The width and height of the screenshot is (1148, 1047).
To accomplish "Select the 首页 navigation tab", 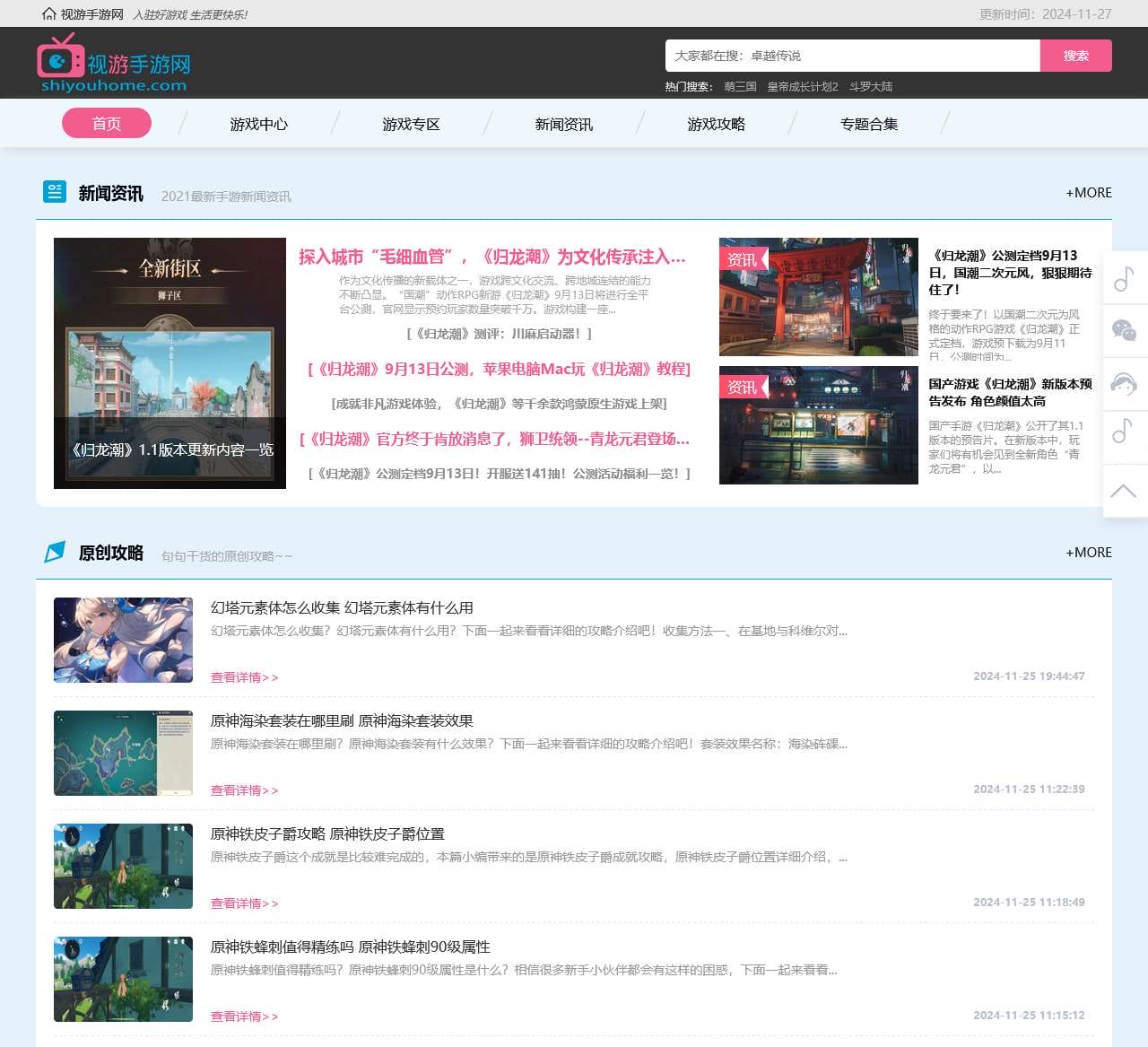I will (107, 124).
